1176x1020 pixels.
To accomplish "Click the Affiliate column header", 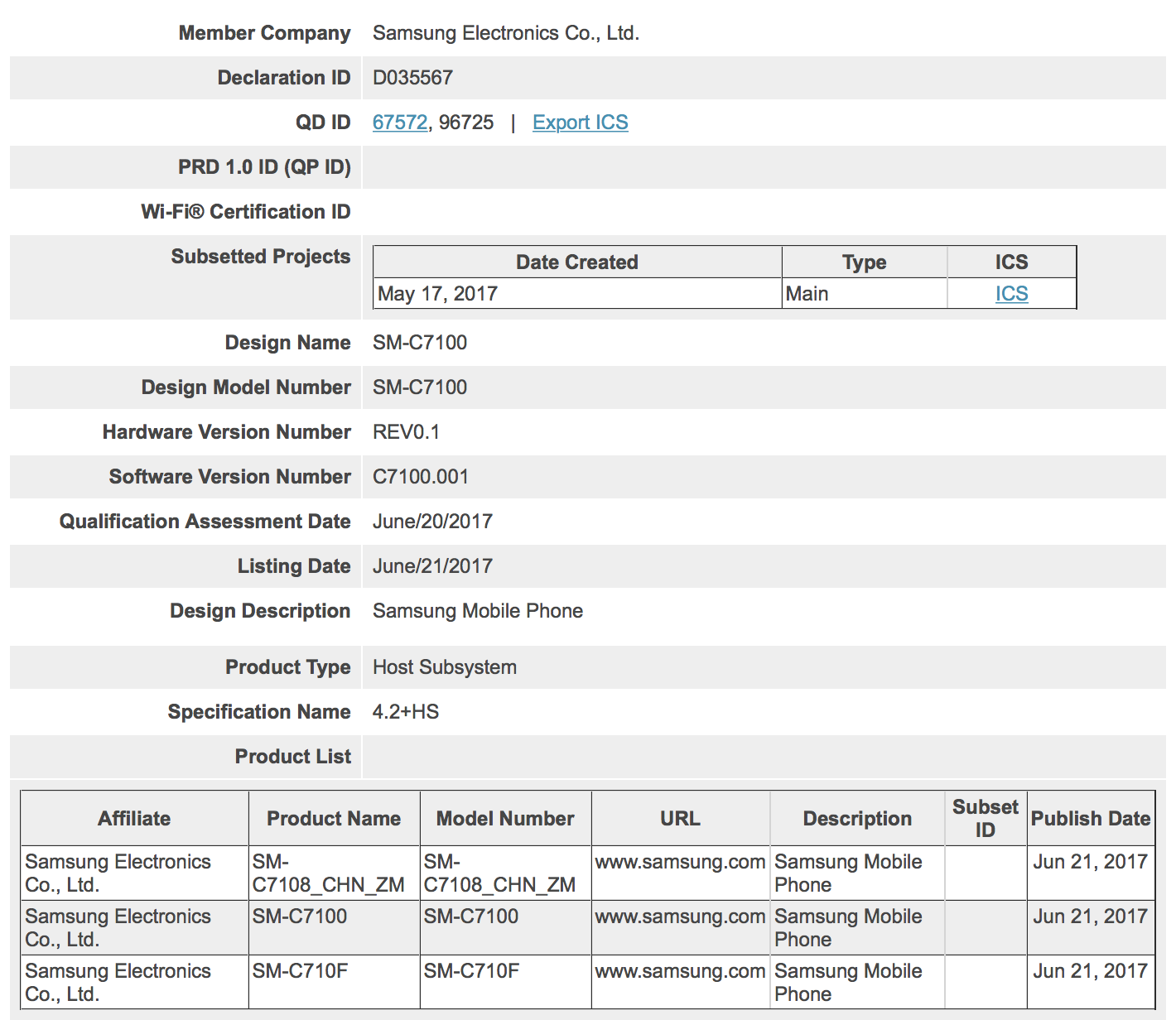I will pos(134,819).
